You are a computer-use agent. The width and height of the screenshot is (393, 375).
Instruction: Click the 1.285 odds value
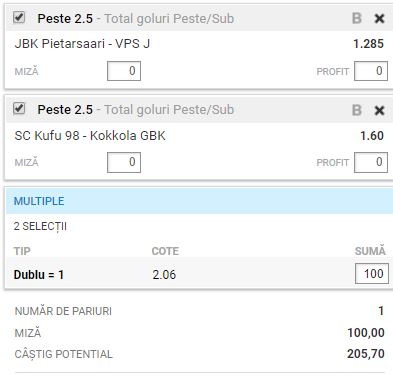(368, 44)
